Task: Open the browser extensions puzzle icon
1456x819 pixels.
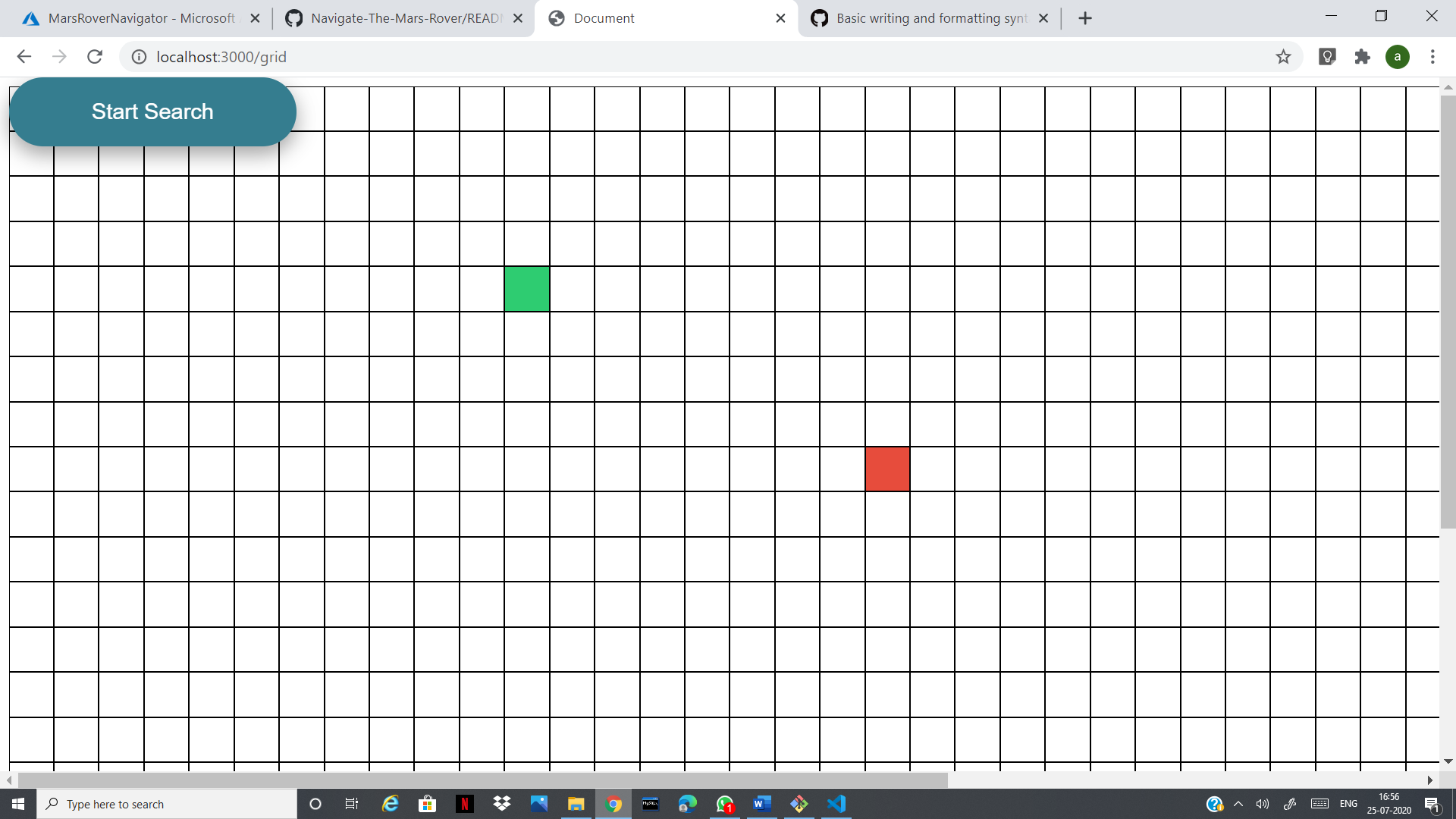Action: click(1363, 57)
